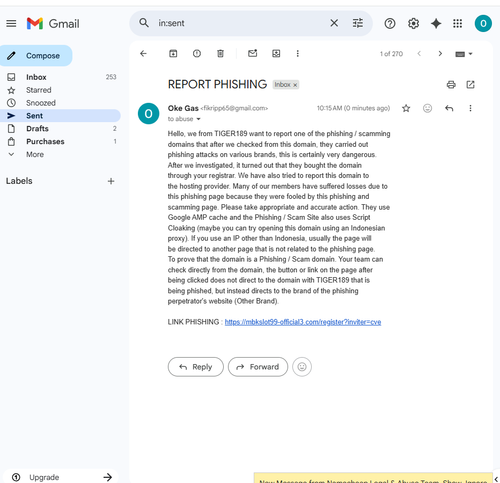Collapse the side panel arrow at bottom right
The width and height of the screenshot is (500, 483).
click(496, 479)
